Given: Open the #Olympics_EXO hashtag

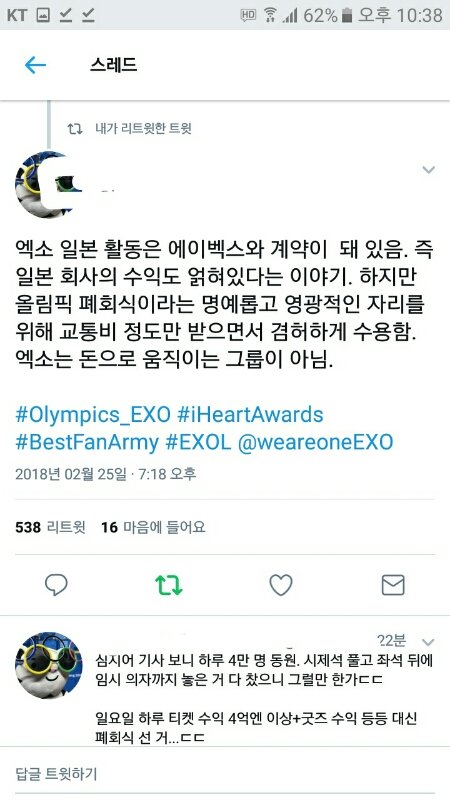Looking at the screenshot, I should click(93, 415).
